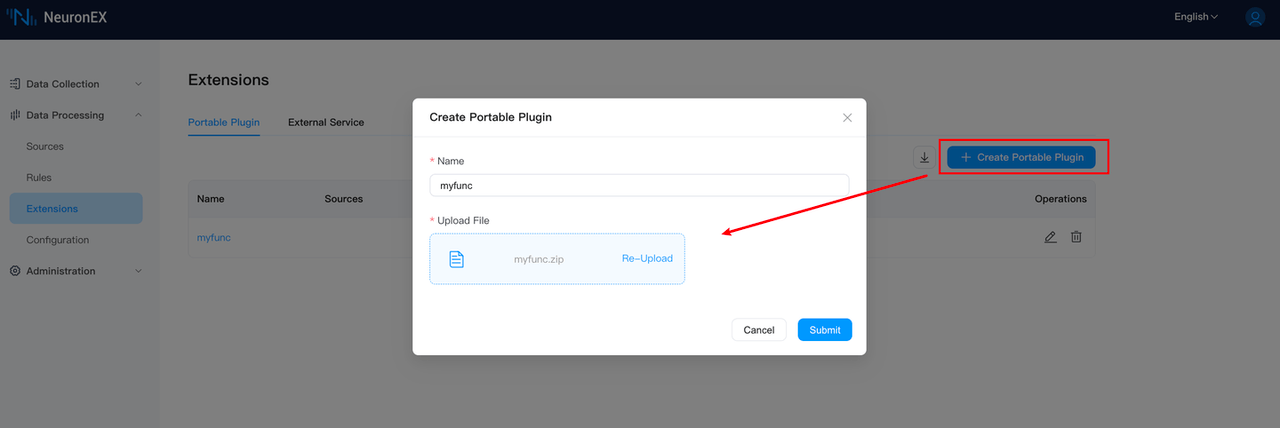Open the user profile avatar
Viewport: 1280px width, 428px height.
(x=1254, y=17)
